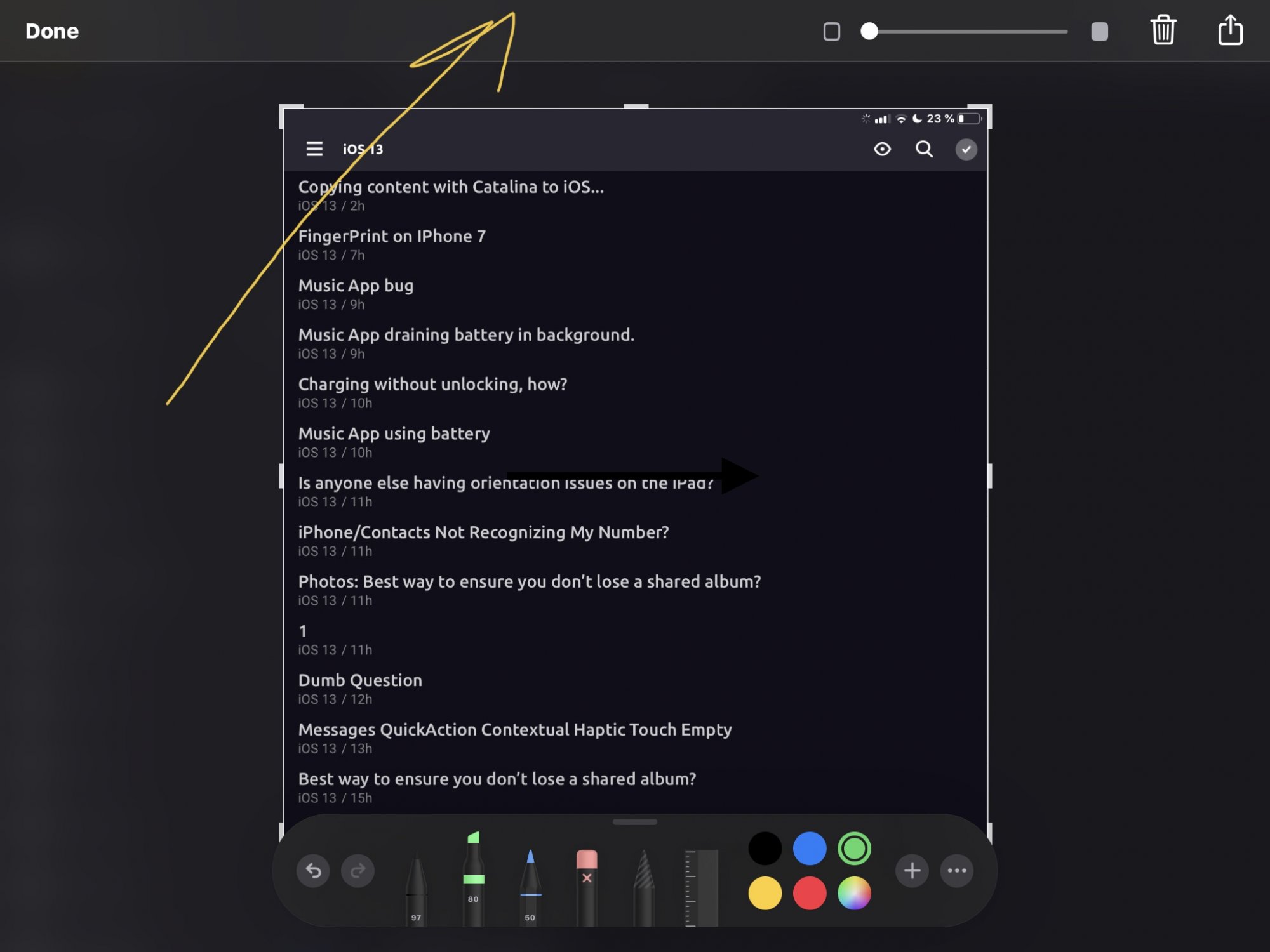Pick the green color swatch

click(x=854, y=849)
